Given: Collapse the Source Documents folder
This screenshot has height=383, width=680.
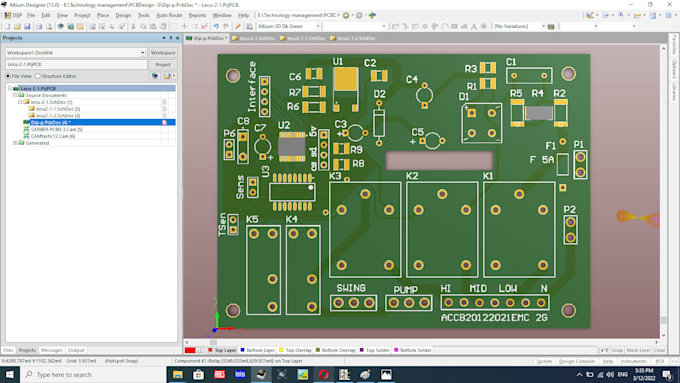Looking at the screenshot, I should pos(15,95).
